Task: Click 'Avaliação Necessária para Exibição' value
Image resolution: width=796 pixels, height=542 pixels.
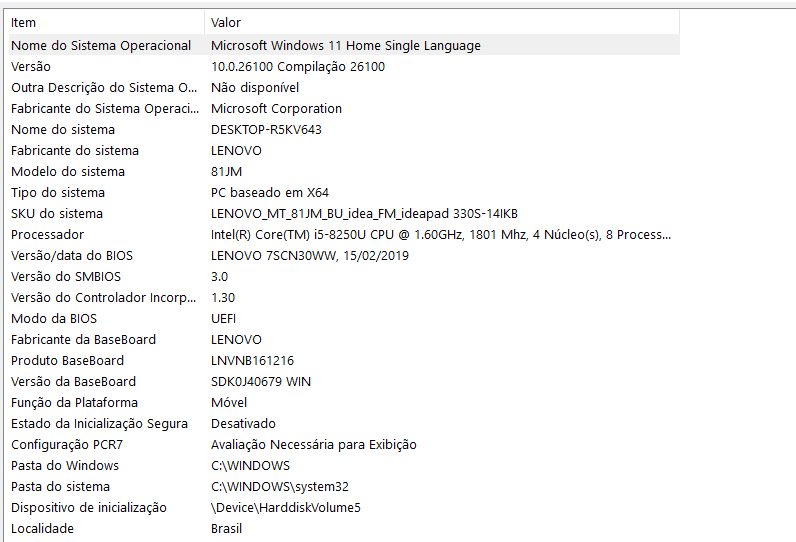Action: pyautogui.click(x=314, y=445)
